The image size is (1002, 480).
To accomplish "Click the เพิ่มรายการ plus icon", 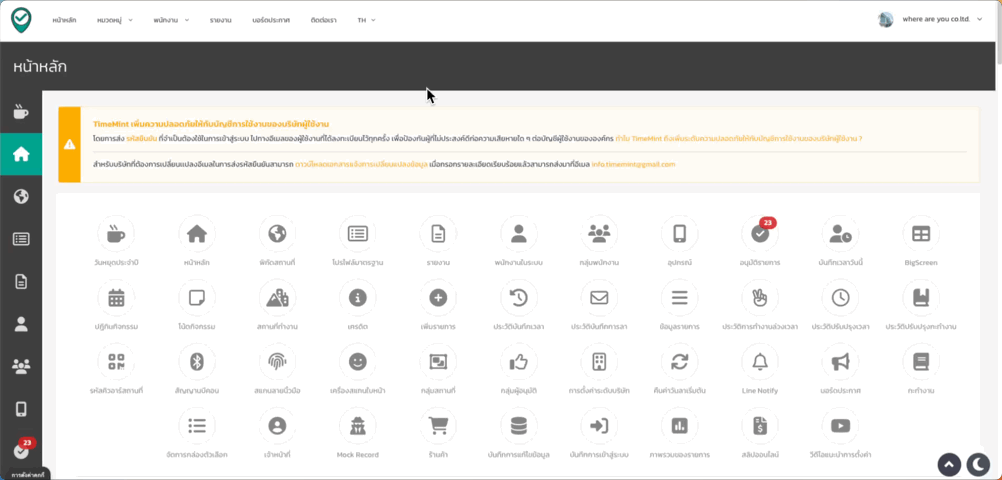I will [x=438, y=298].
